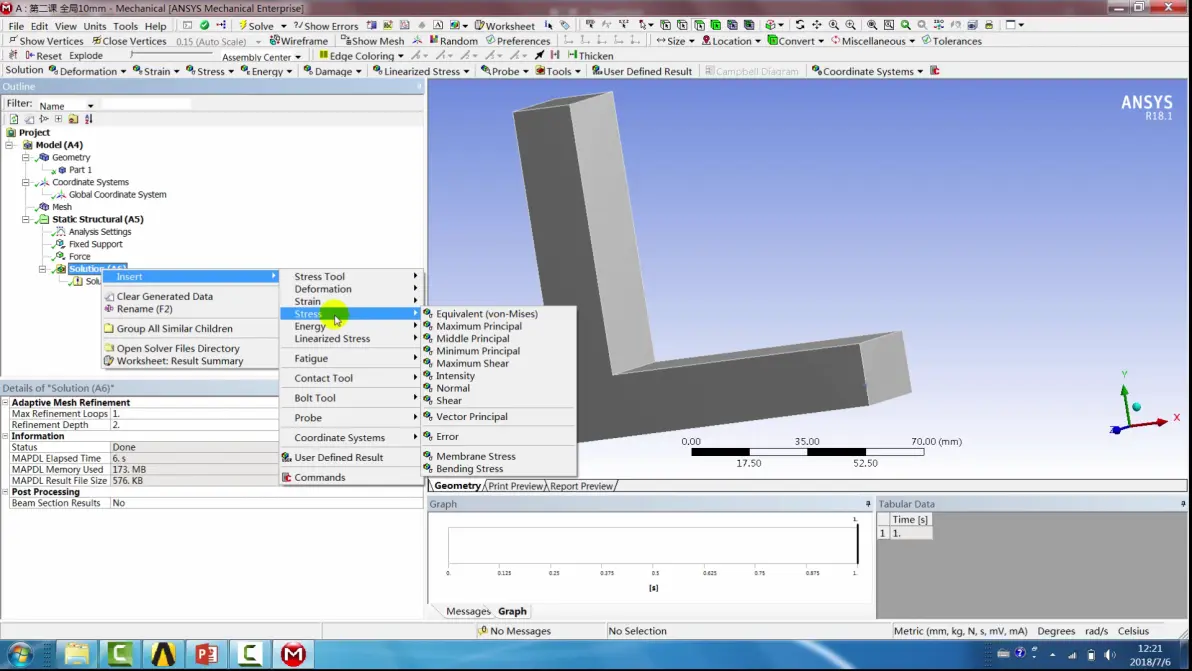Screen dimensions: 1192x671
Task: Click the Preferences icon
Action: (490, 40)
